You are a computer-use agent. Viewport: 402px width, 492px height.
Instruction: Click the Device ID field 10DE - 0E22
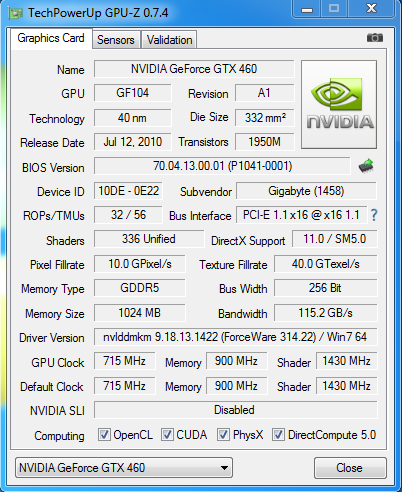click(128, 191)
